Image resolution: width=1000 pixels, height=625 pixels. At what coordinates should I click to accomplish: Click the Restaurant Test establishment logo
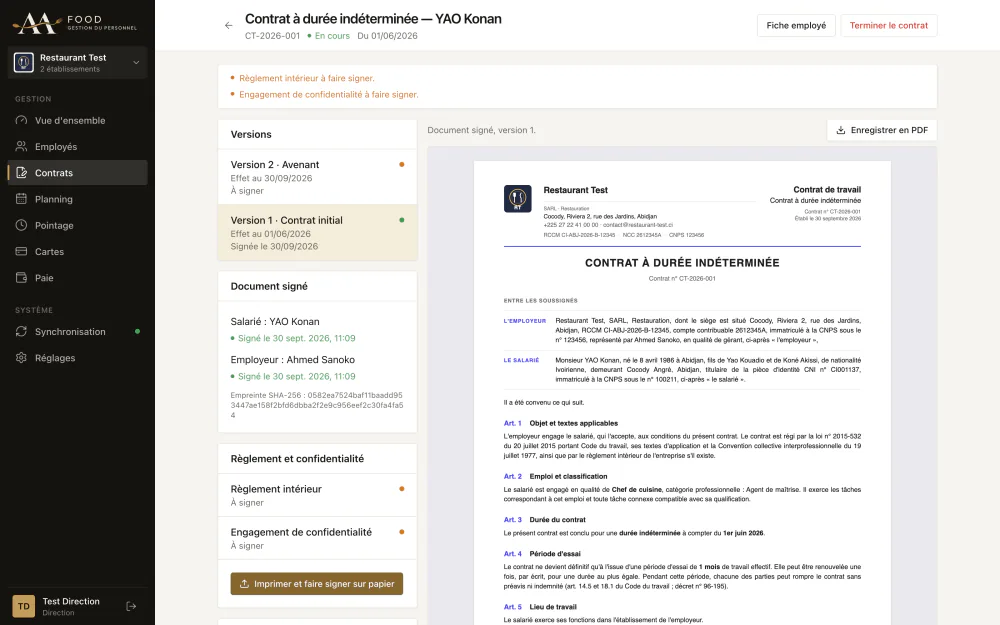pos(24,62)
